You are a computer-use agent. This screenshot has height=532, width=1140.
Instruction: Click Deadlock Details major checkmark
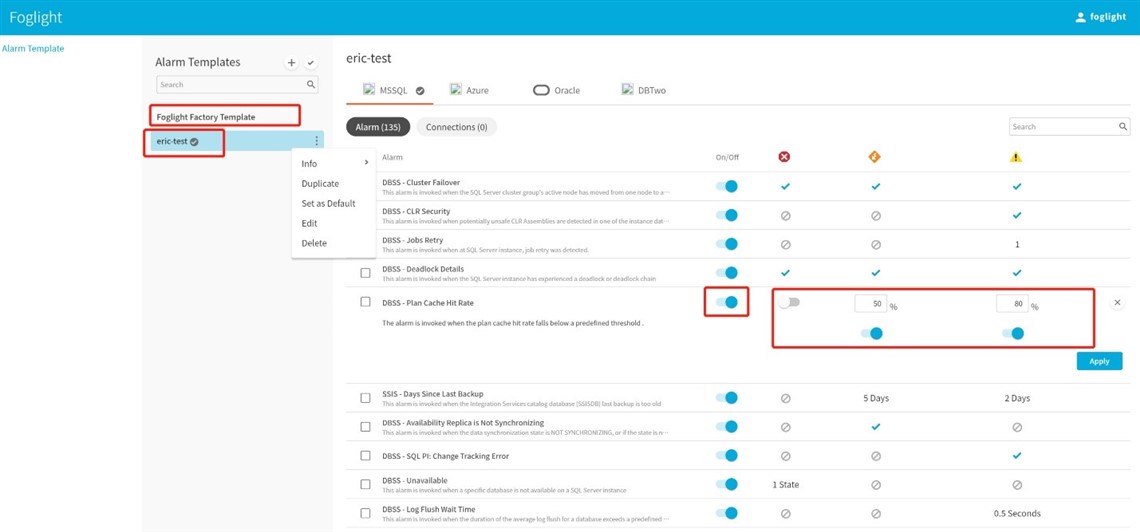875,273
